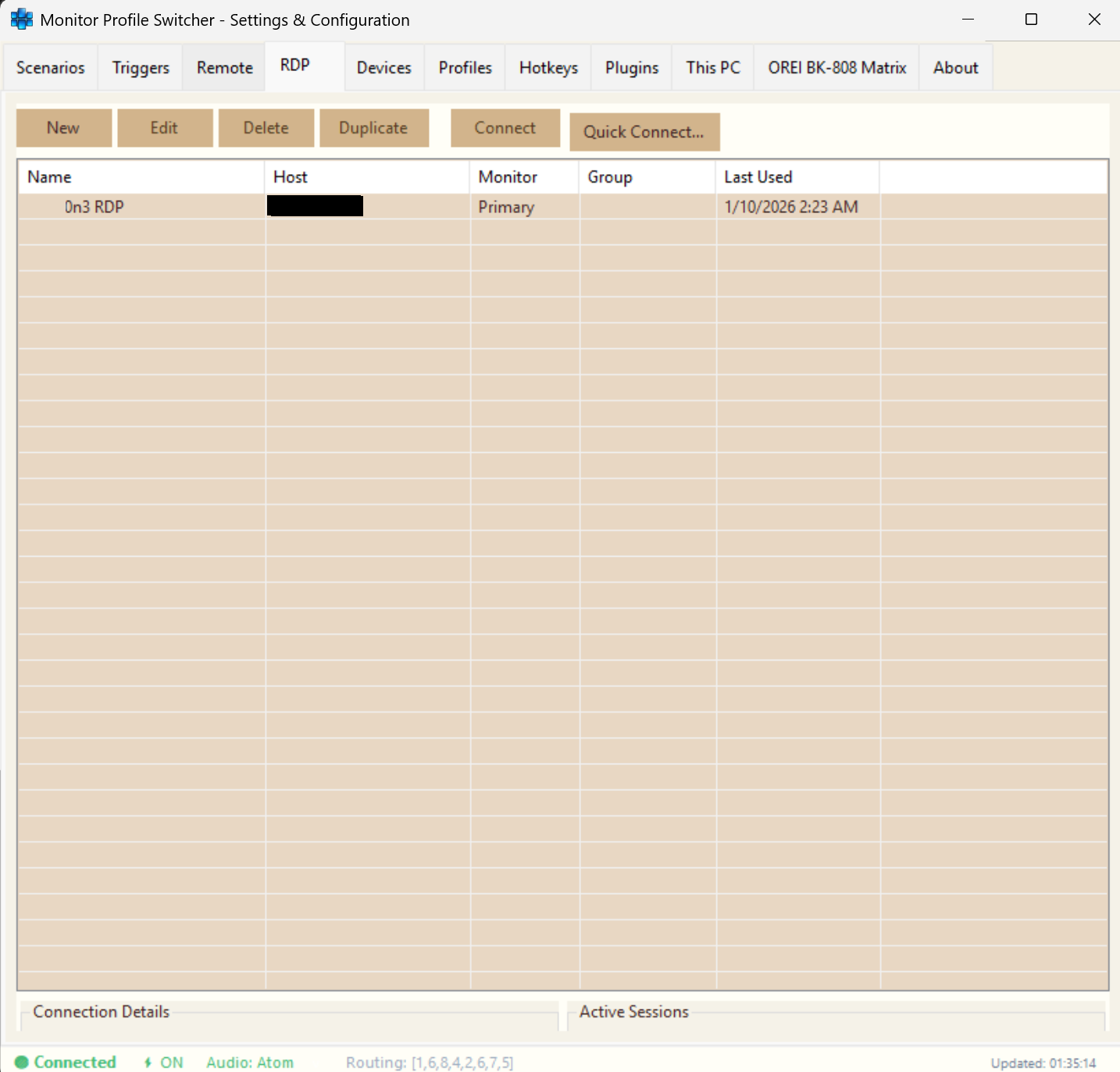Open the Devices tab
Image resolution: width=1120 pixels, height=1072 pixels.
383,67
